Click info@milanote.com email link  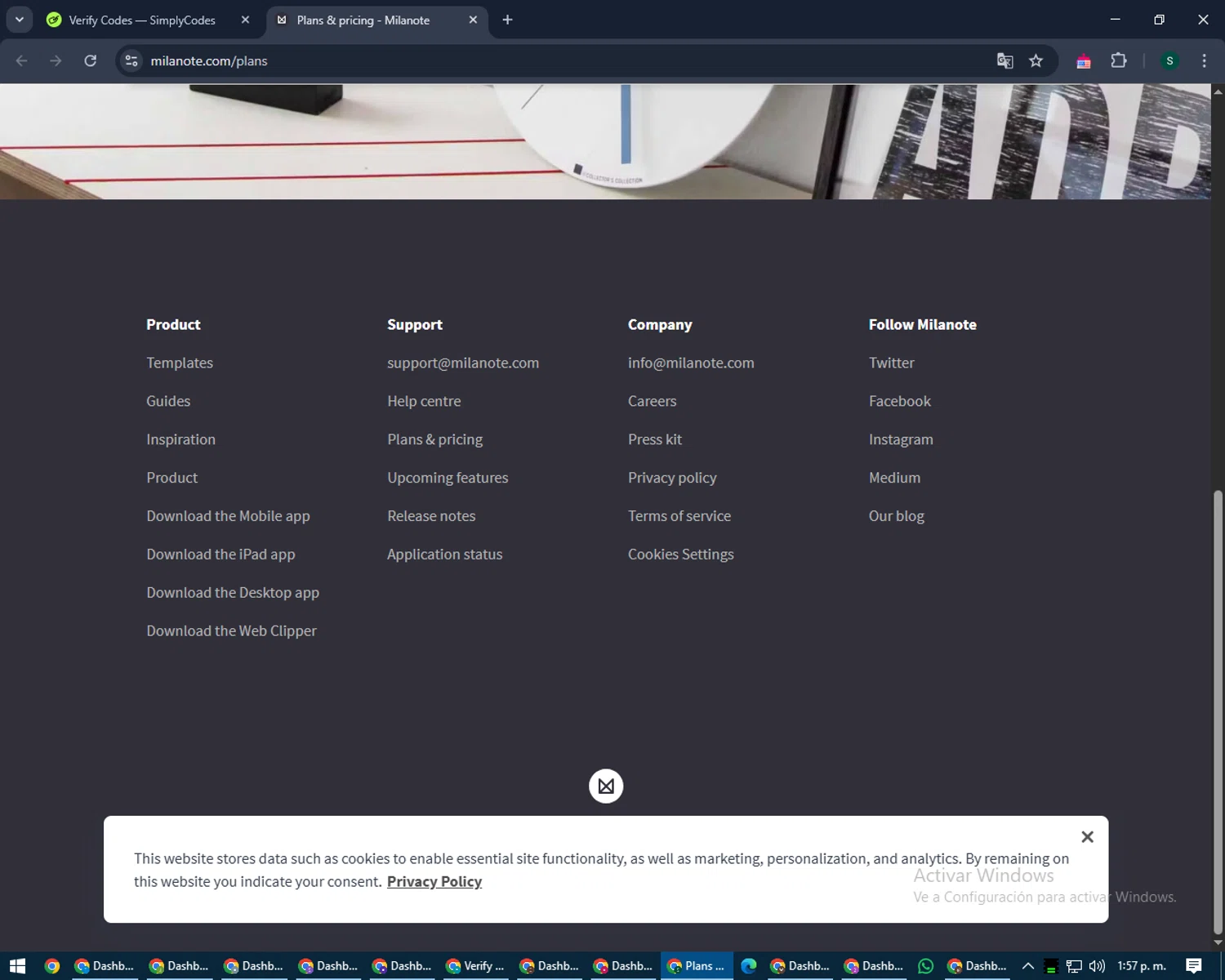[x=691, y=363]
